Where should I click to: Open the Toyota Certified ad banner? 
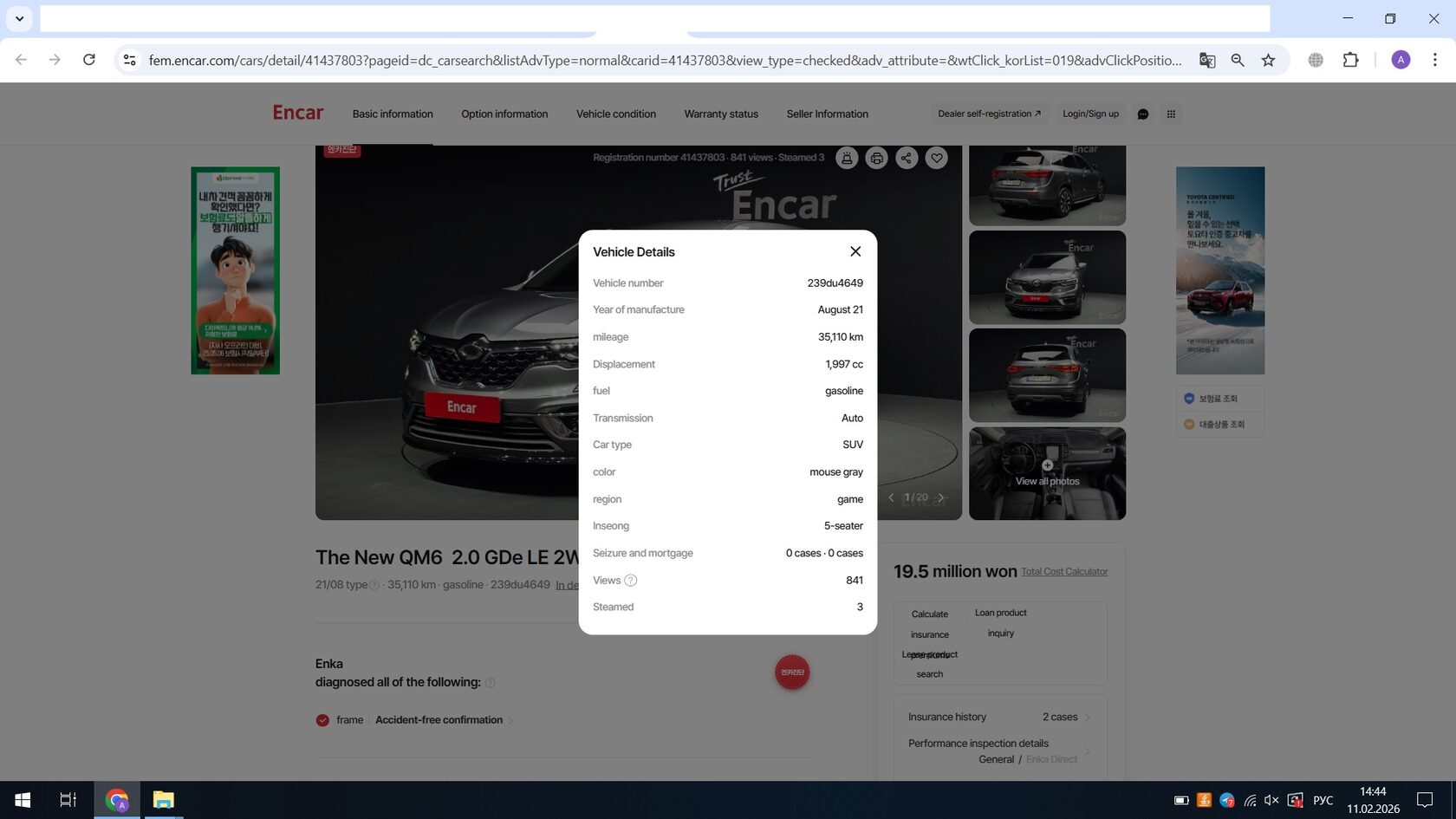1220,270
